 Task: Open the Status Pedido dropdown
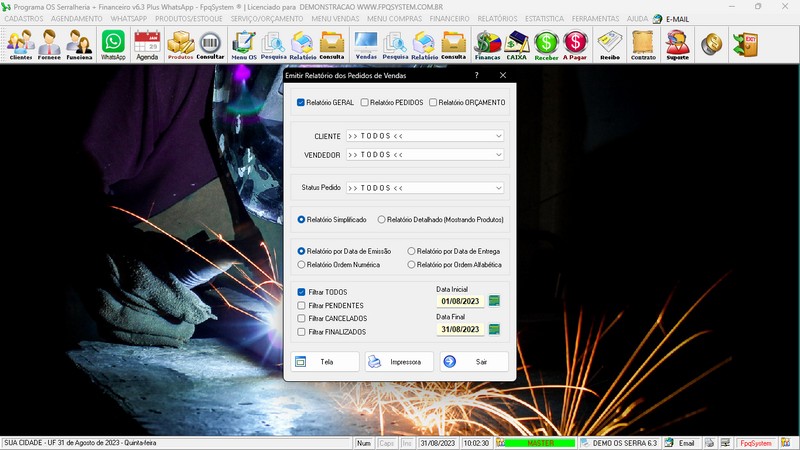[498, 188]
